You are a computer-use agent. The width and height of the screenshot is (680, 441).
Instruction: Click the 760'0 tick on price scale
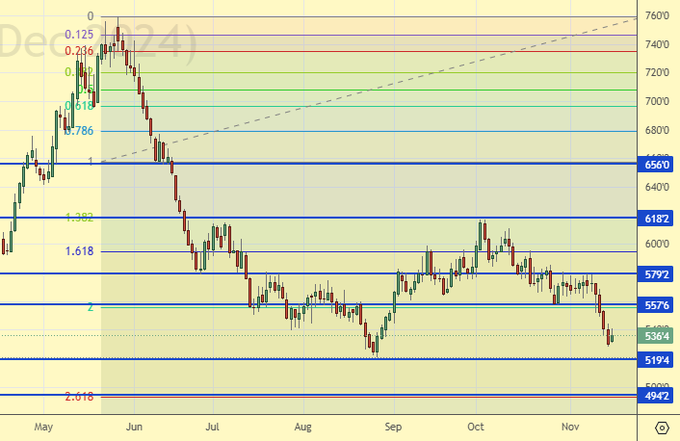tap(657, 16)
